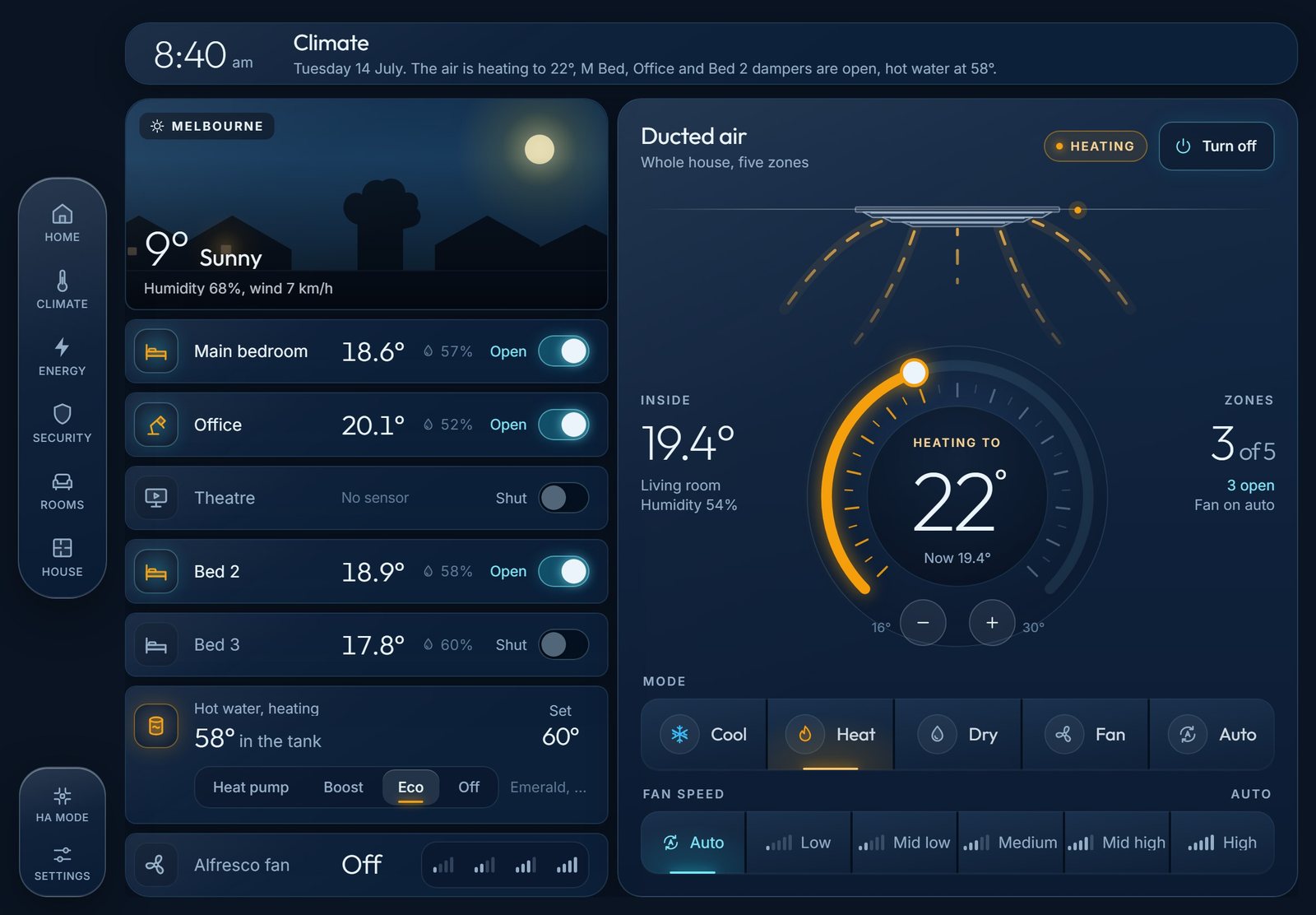This screenshot has height=915, width=1316.
Task: Open the Security shield icon
Action: (63, 424)
